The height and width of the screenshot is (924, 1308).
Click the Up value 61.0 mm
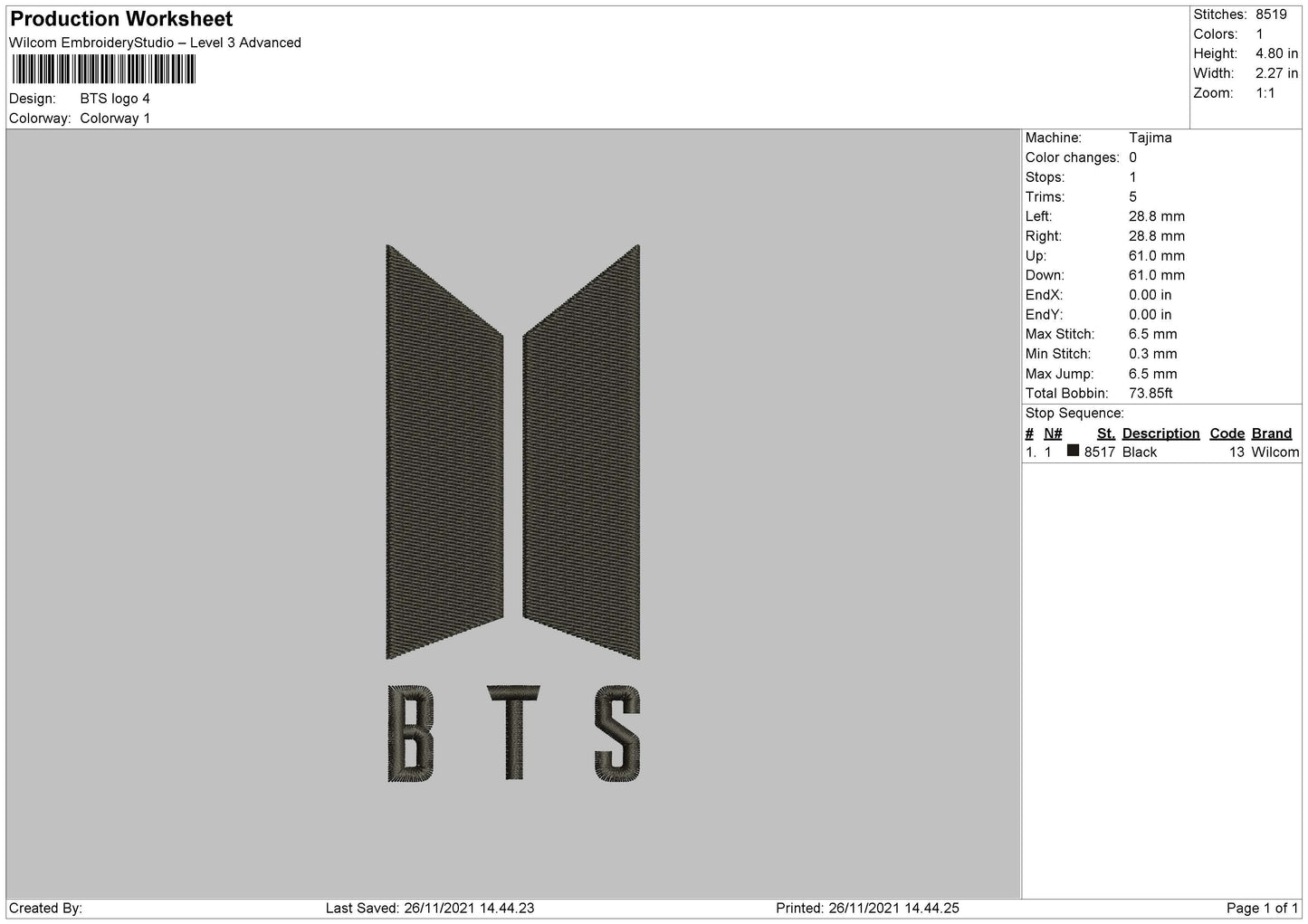pos(1156,256)
